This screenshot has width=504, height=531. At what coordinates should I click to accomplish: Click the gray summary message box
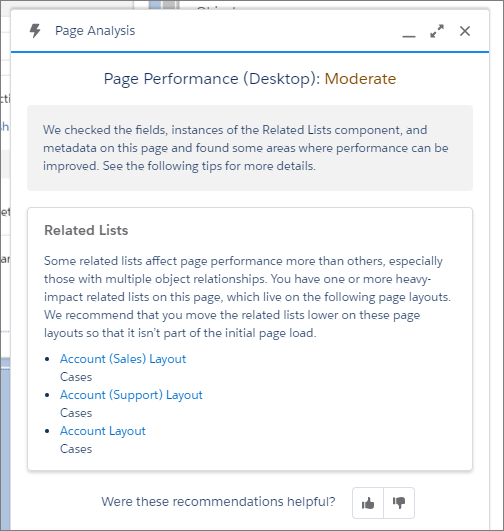pyautogui.click(x=250, y=148)
